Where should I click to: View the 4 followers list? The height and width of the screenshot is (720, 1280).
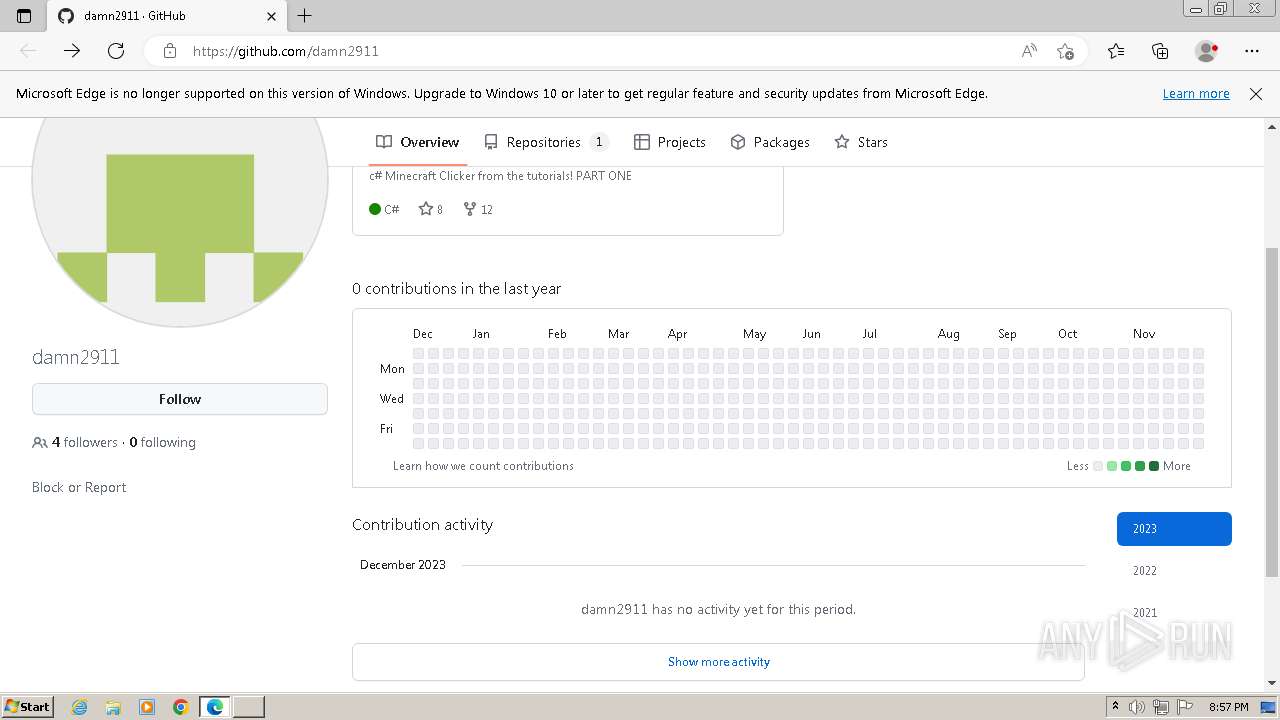point(85,442)
